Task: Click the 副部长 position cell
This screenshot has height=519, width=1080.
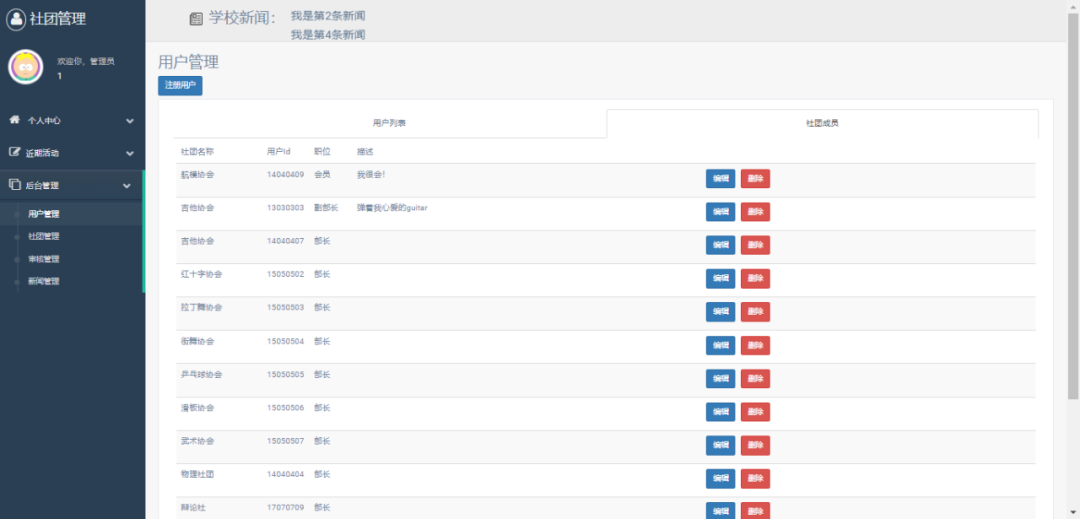Action: click(326, 208)
